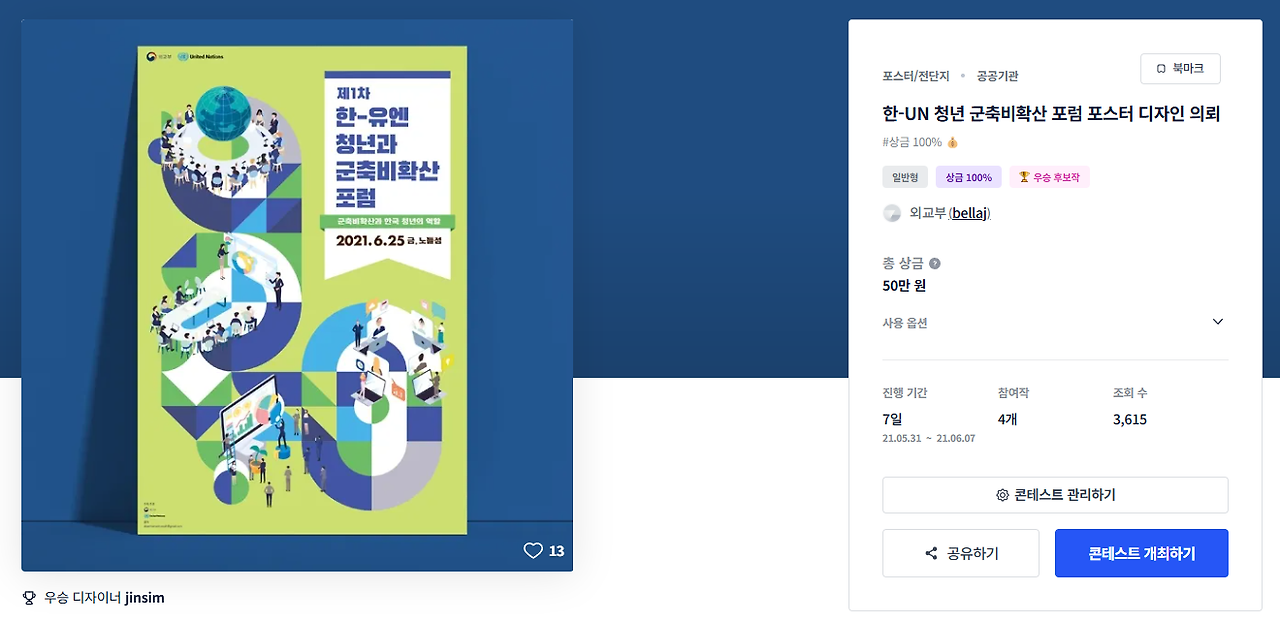This screenshot has height=621, width=1280.
Task: Click the 외교부 profile avatar
Action: click(892, 213)
